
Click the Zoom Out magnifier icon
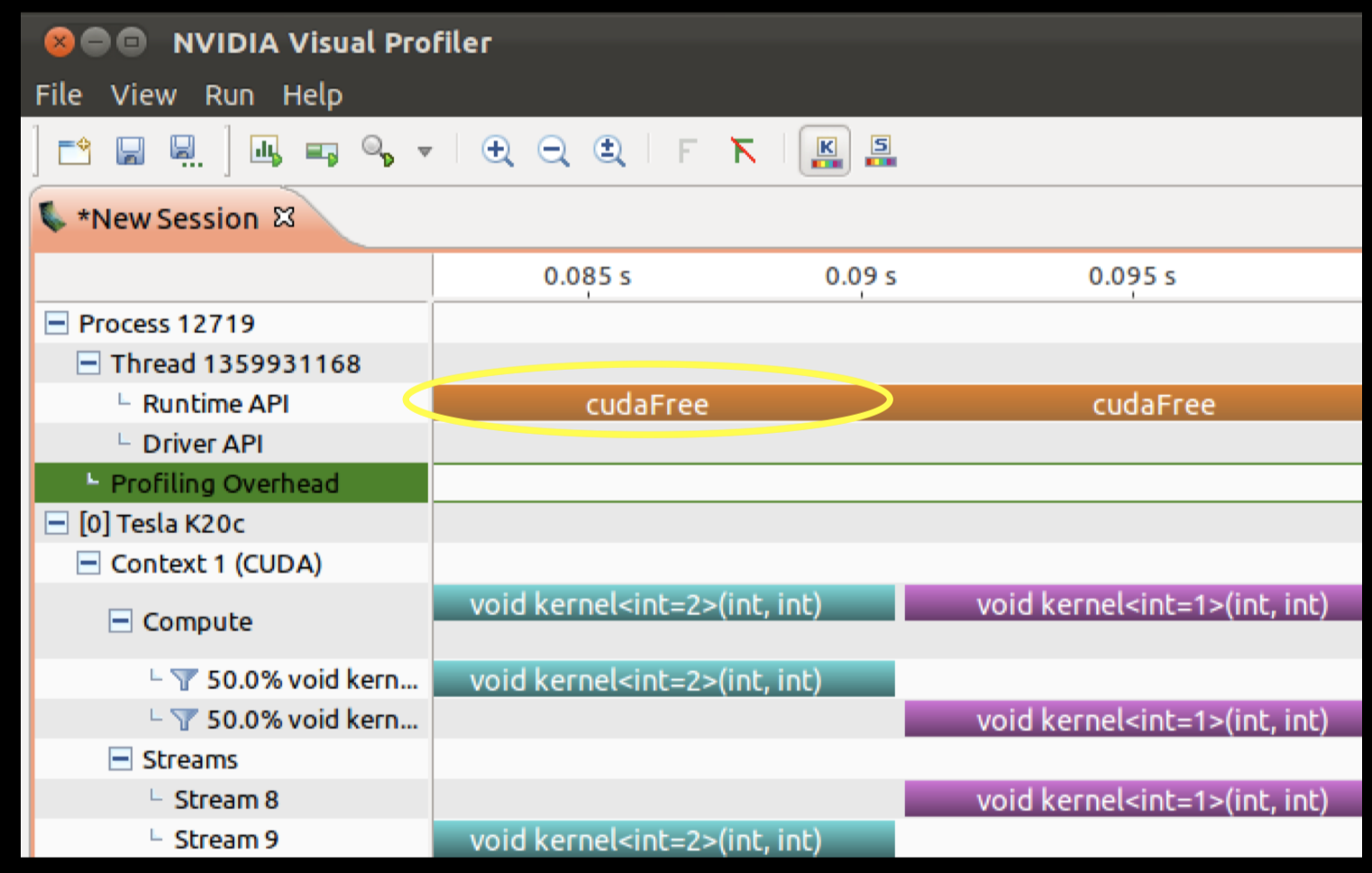coord(553,151)
